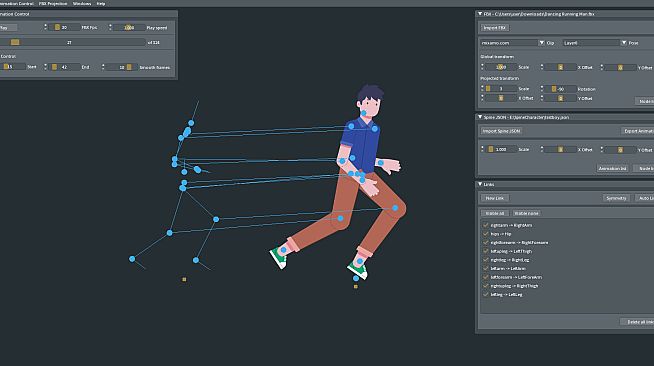
Task: Click the yellow origin marker below the skeleton
Action: (x=184, y=279)
